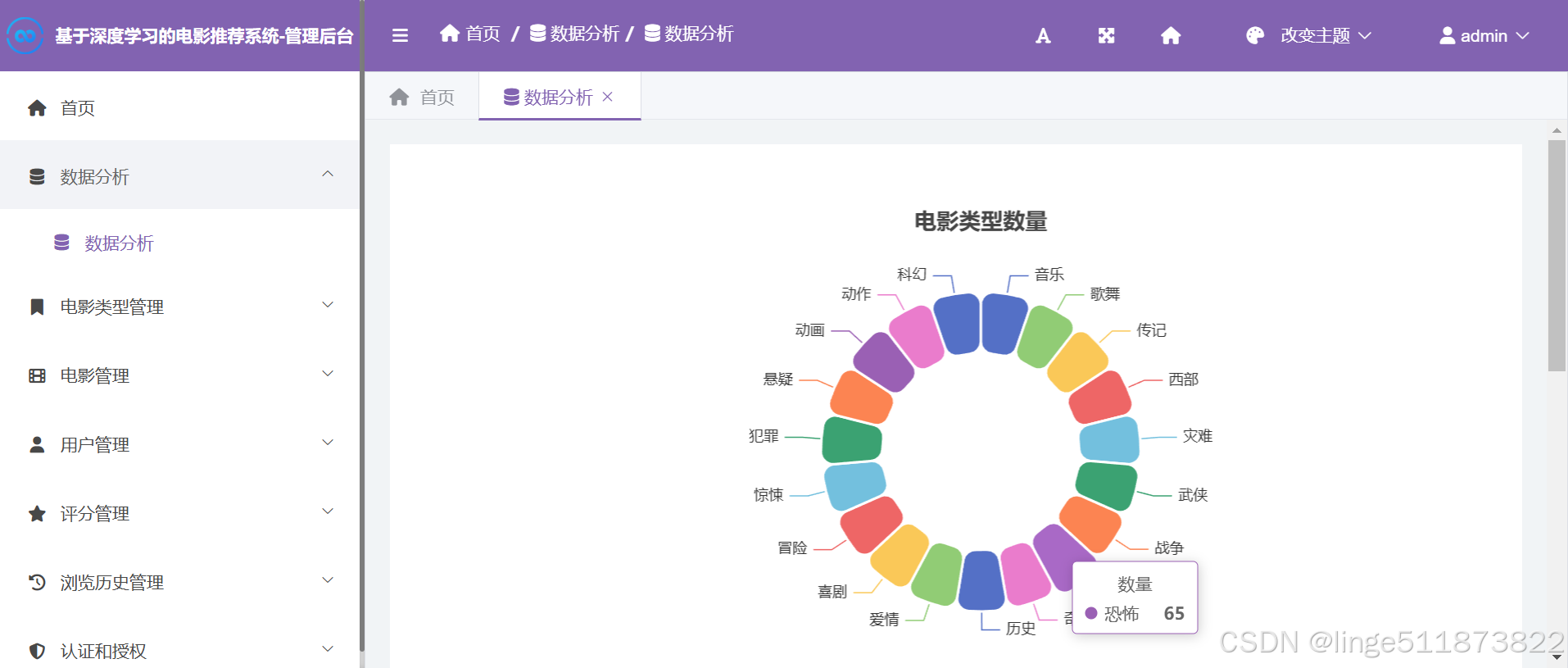
Task: Click the 历史 chart label
Action: click(1021, 629)
